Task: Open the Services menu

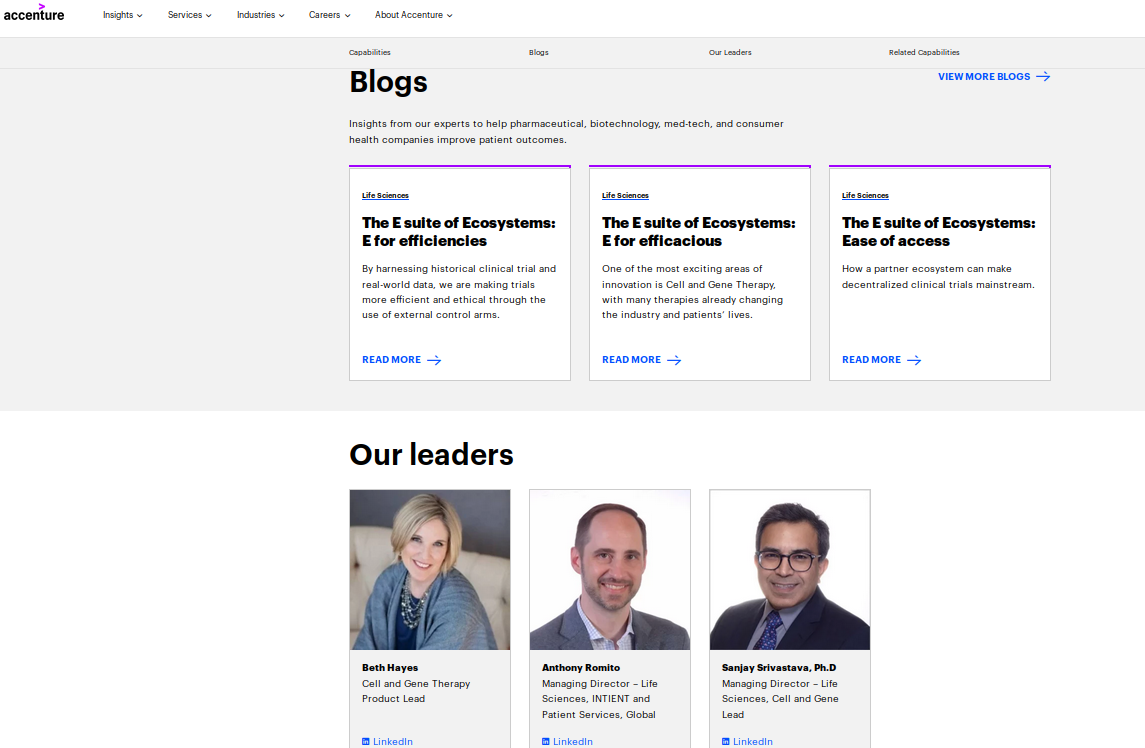Action: tap(190, 15)
